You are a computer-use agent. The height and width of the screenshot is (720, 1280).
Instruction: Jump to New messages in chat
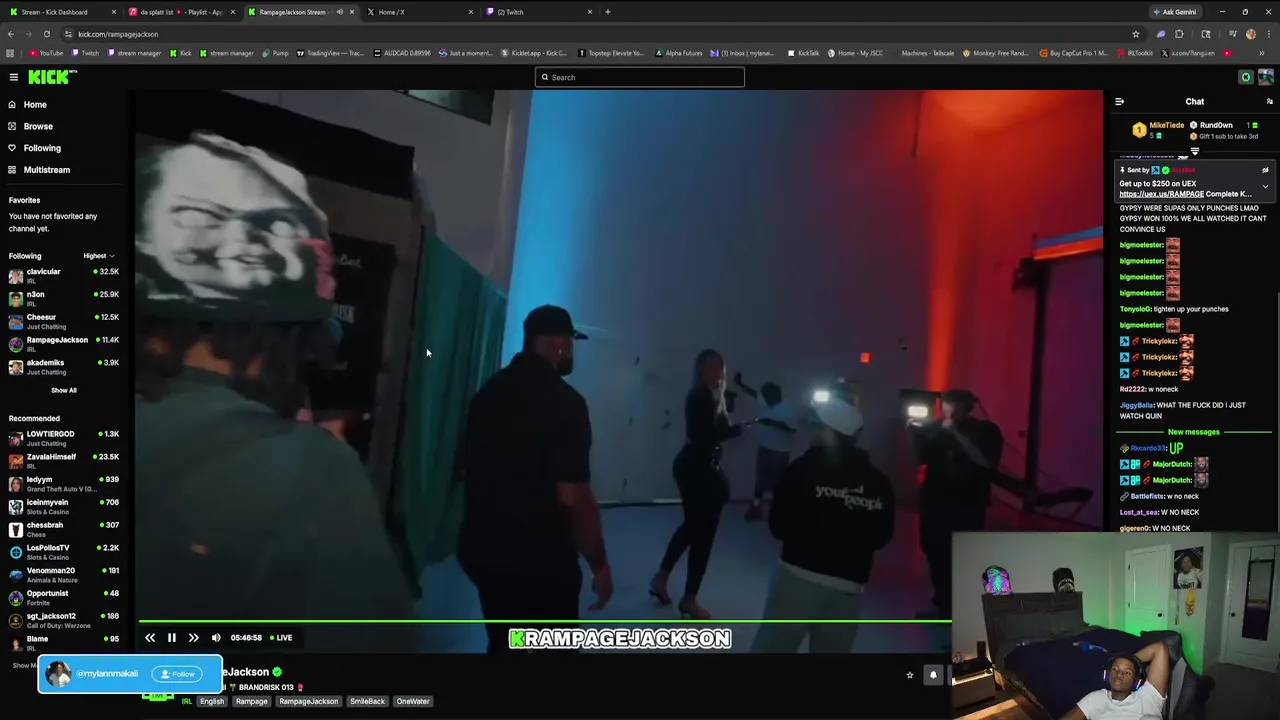[1194, 432]
